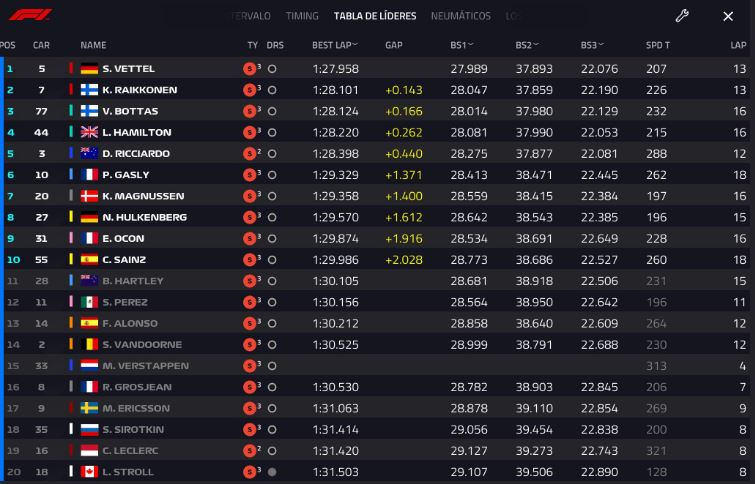
Task: Click the F1 logo
Action: (x=30, y=15)
